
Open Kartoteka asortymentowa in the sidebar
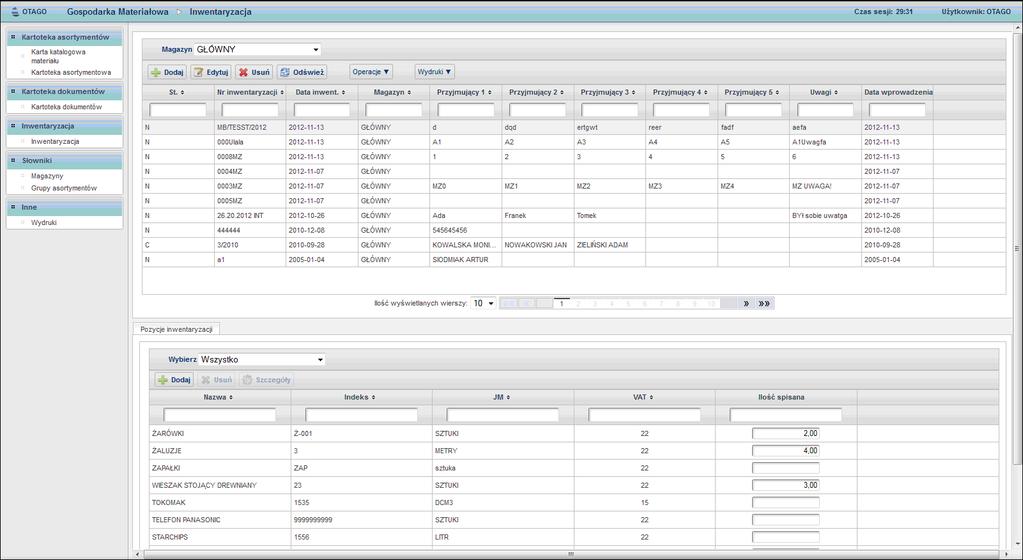(71, 72)
